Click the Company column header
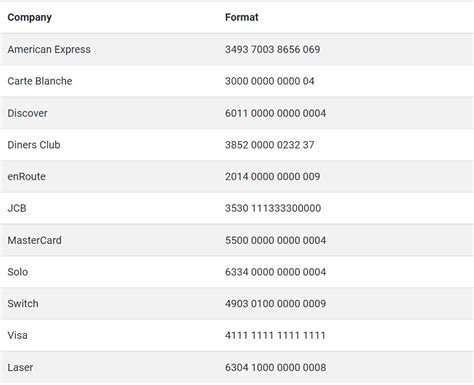Viewport: 474px width, 385px height. pyautogui.click(x=29, y=17)
